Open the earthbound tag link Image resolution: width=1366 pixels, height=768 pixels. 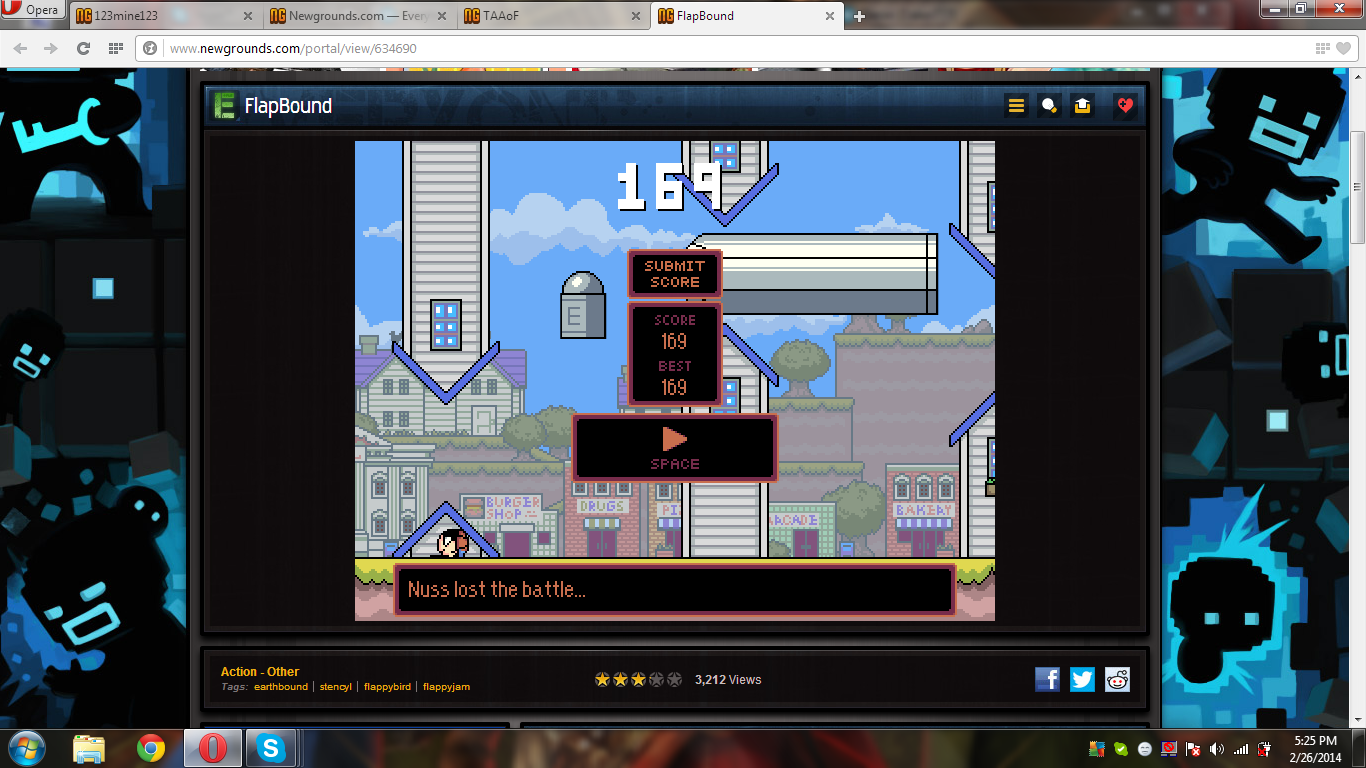pyautogui.click(x=281, y=687)
